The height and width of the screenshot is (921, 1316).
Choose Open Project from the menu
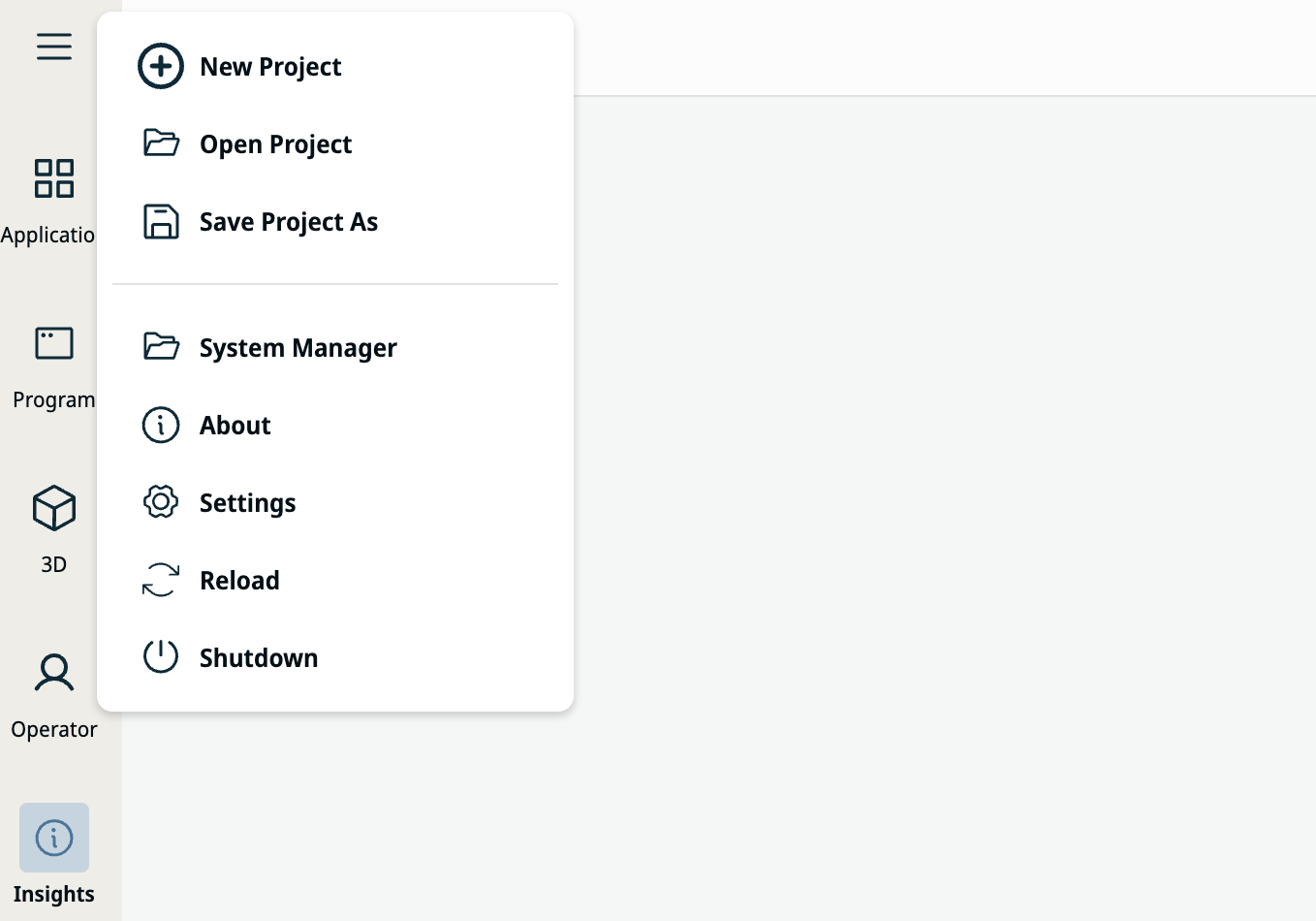(275, 144)
